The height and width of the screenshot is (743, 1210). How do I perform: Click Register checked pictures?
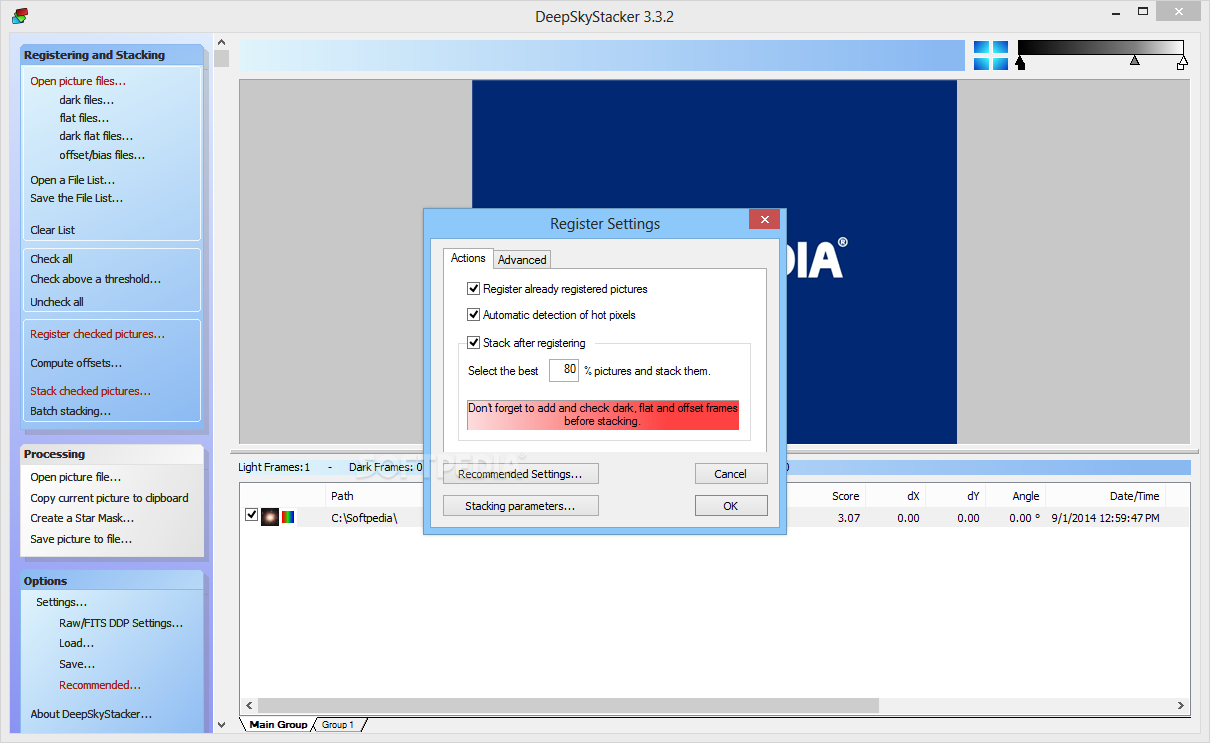click(x=97, y=334)
